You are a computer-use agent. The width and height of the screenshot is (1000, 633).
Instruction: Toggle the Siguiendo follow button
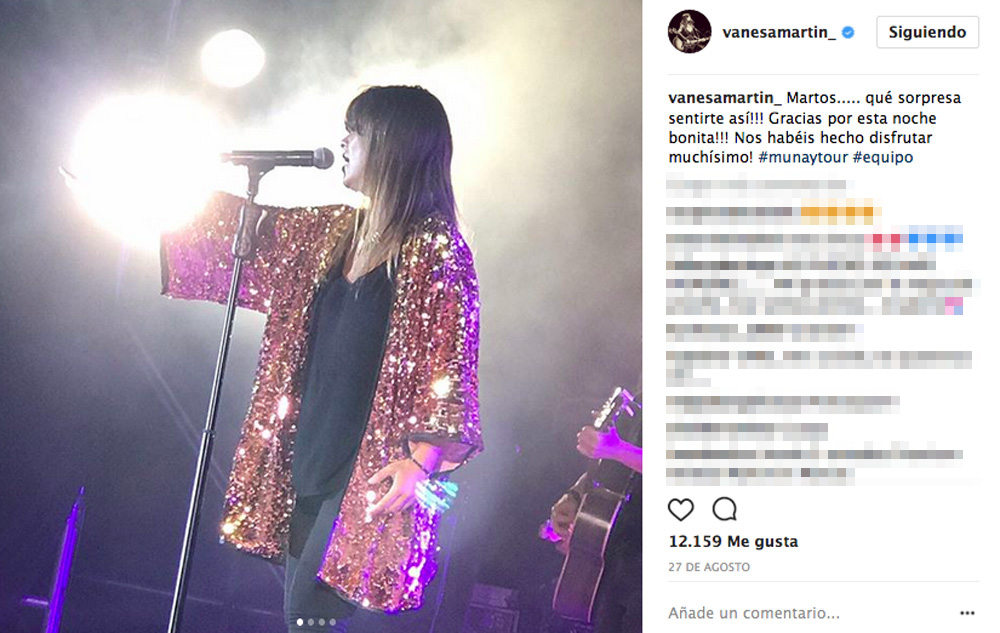pyautogui.click(x=927, y=32)
